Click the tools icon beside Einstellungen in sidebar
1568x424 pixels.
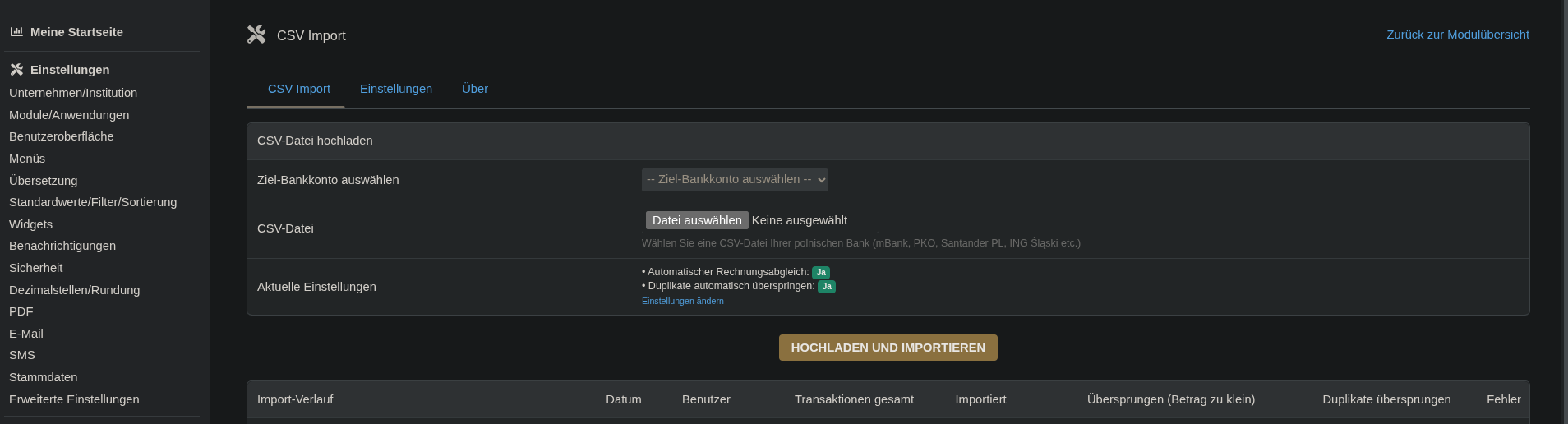16,70
